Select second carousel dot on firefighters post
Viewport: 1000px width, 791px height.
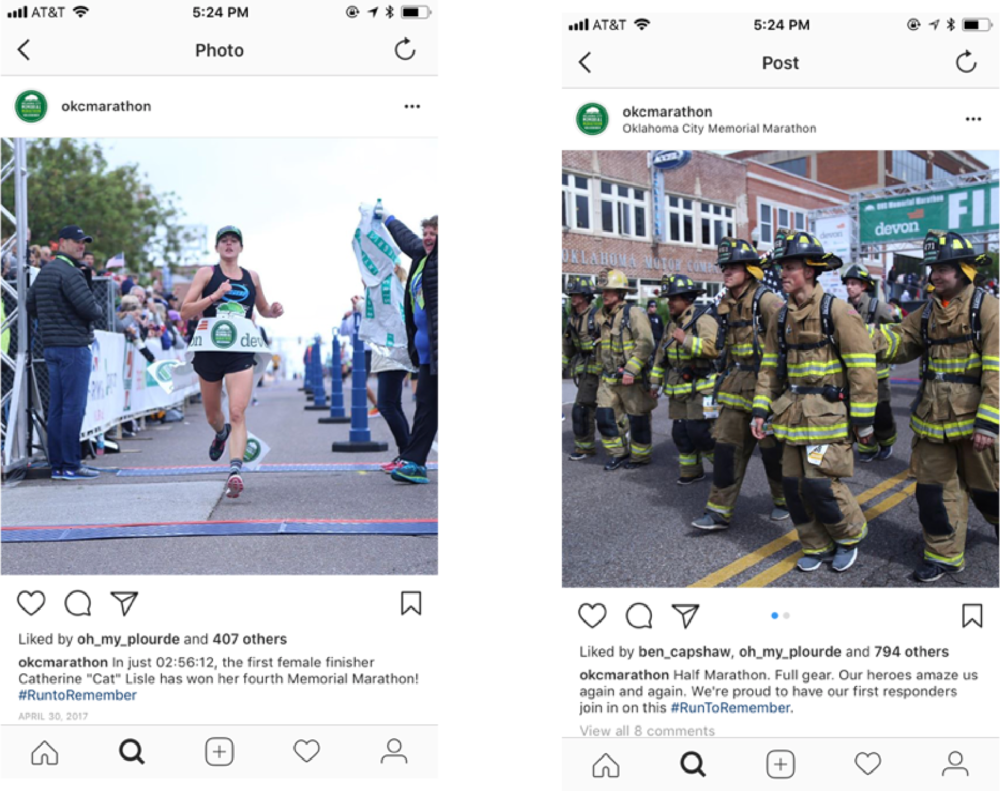pos(786,616)
